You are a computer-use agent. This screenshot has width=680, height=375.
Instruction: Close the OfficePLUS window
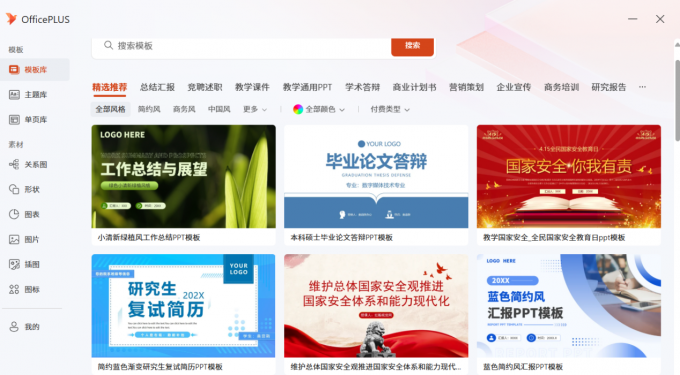[x=660, y=19]
